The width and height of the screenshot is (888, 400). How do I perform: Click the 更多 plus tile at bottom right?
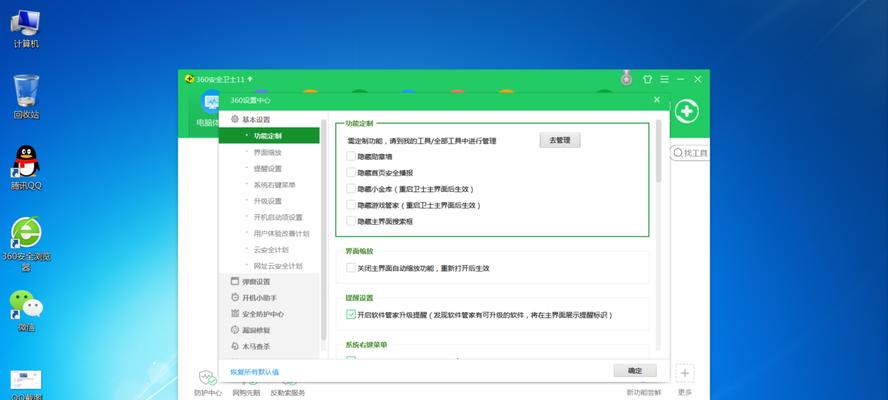pos(685,373)
